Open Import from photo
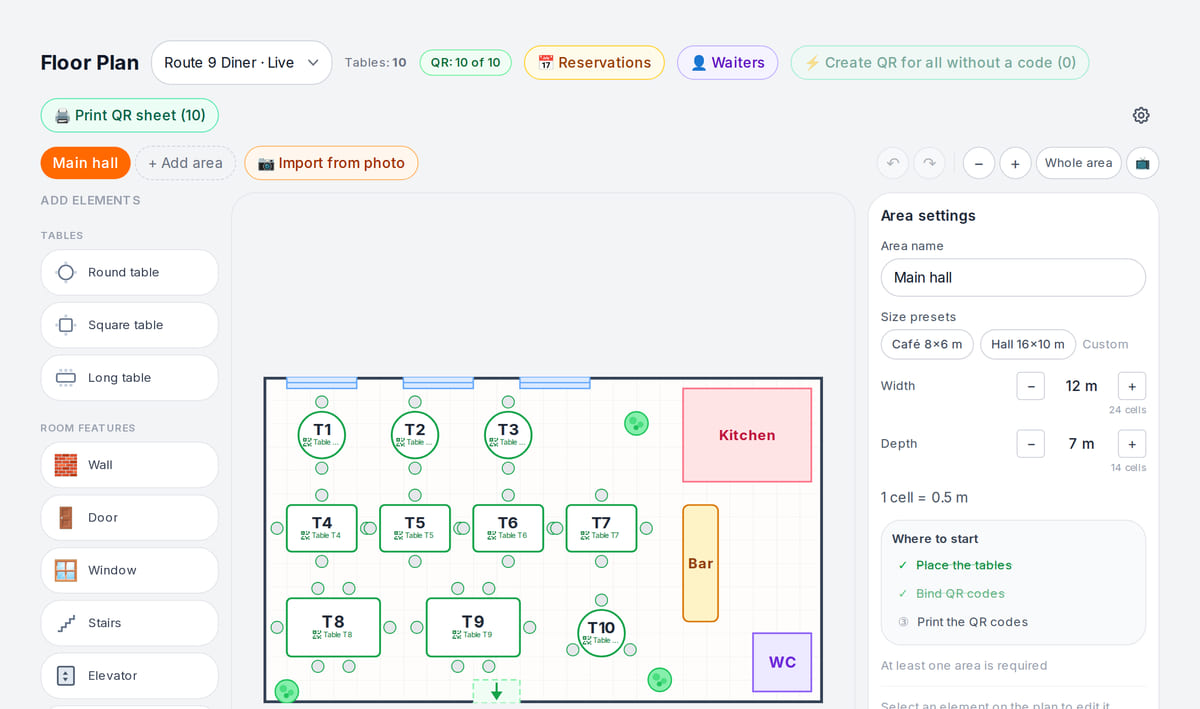Image resolution: width=1200 pixels, height=709 pixels. tap(331, 163)
